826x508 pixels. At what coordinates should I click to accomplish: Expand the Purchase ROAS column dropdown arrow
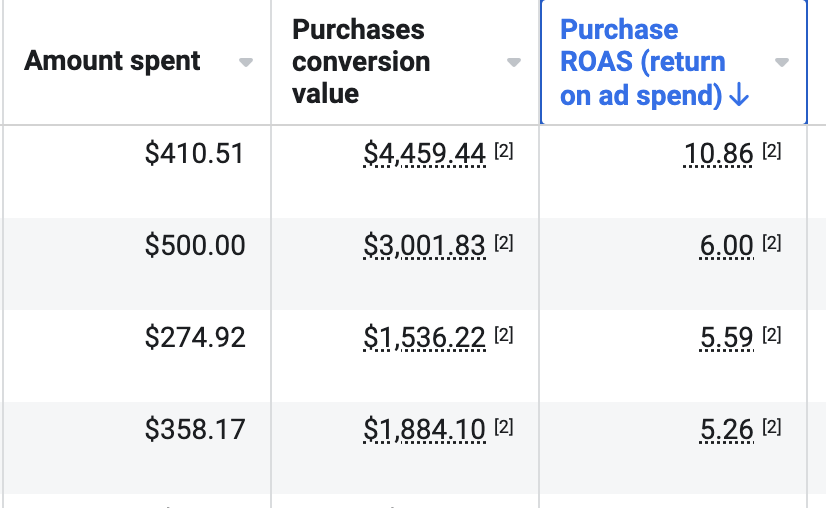(x=782, y=62)
